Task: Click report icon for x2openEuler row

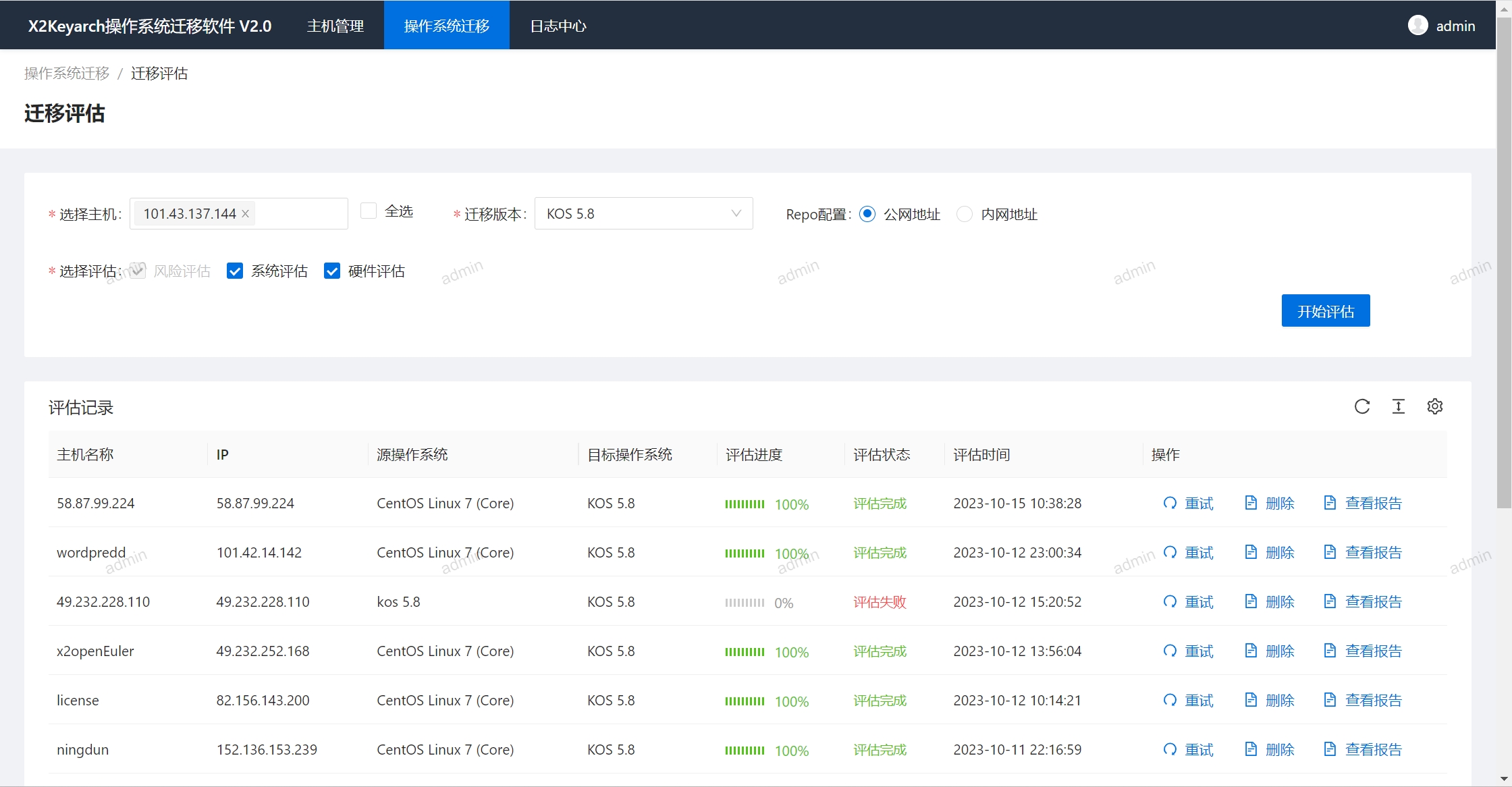Action: (x=1330, y=651)
